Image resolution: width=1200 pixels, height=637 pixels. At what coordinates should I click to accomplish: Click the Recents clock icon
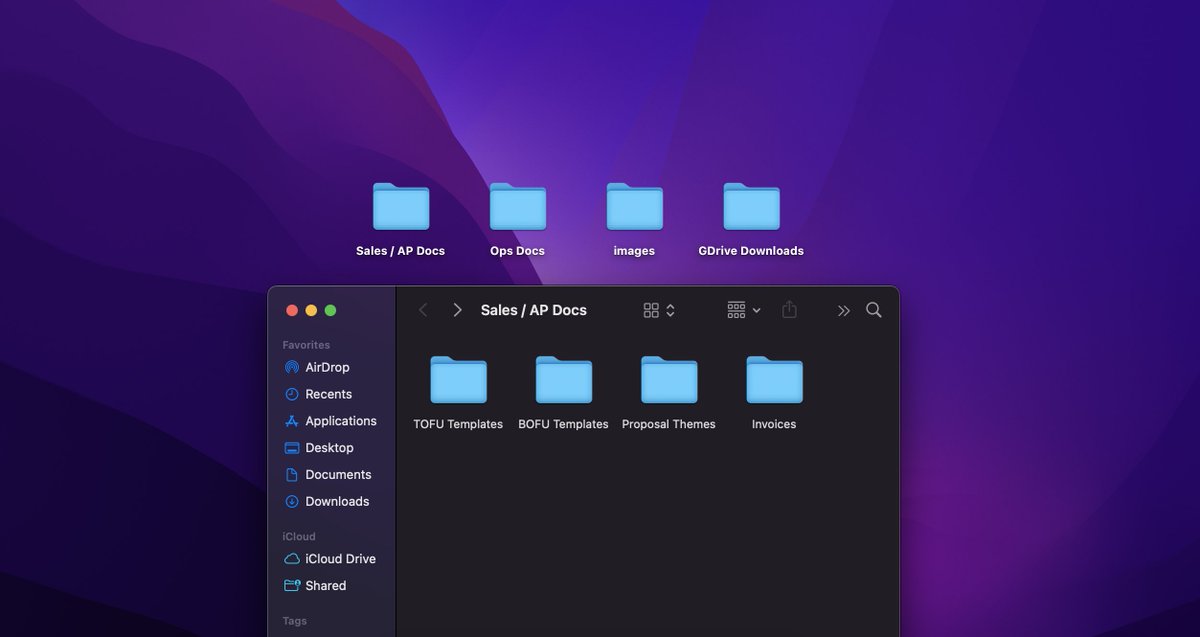point(292,394)
